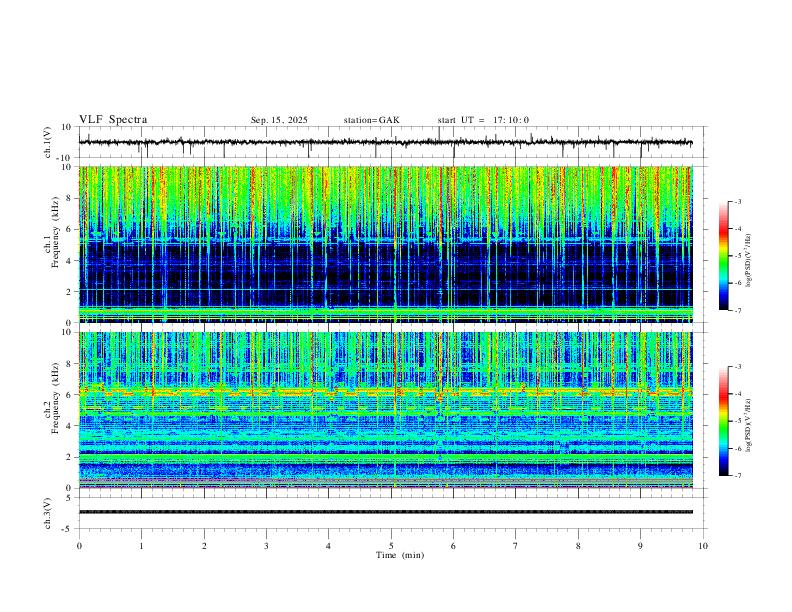Click time axis tick label '4'

coord(328,546)
